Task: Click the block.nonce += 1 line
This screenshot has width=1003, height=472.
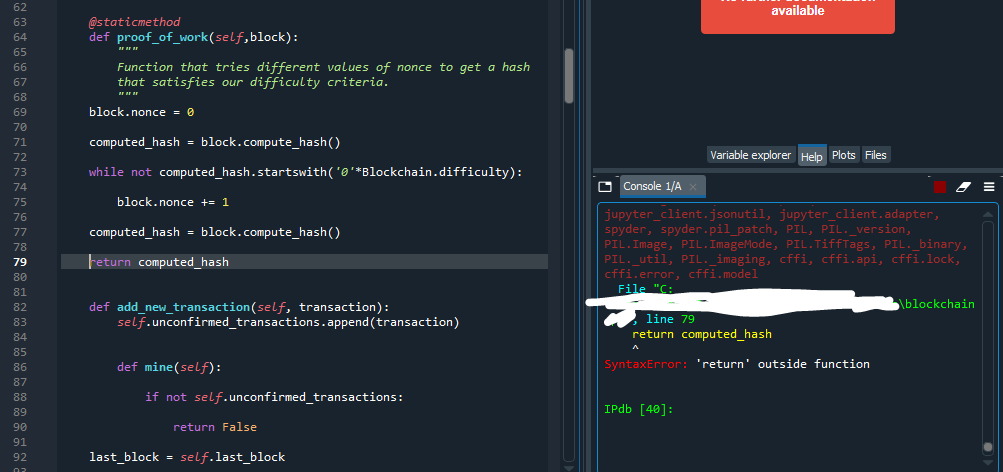Action: point(173,202)
